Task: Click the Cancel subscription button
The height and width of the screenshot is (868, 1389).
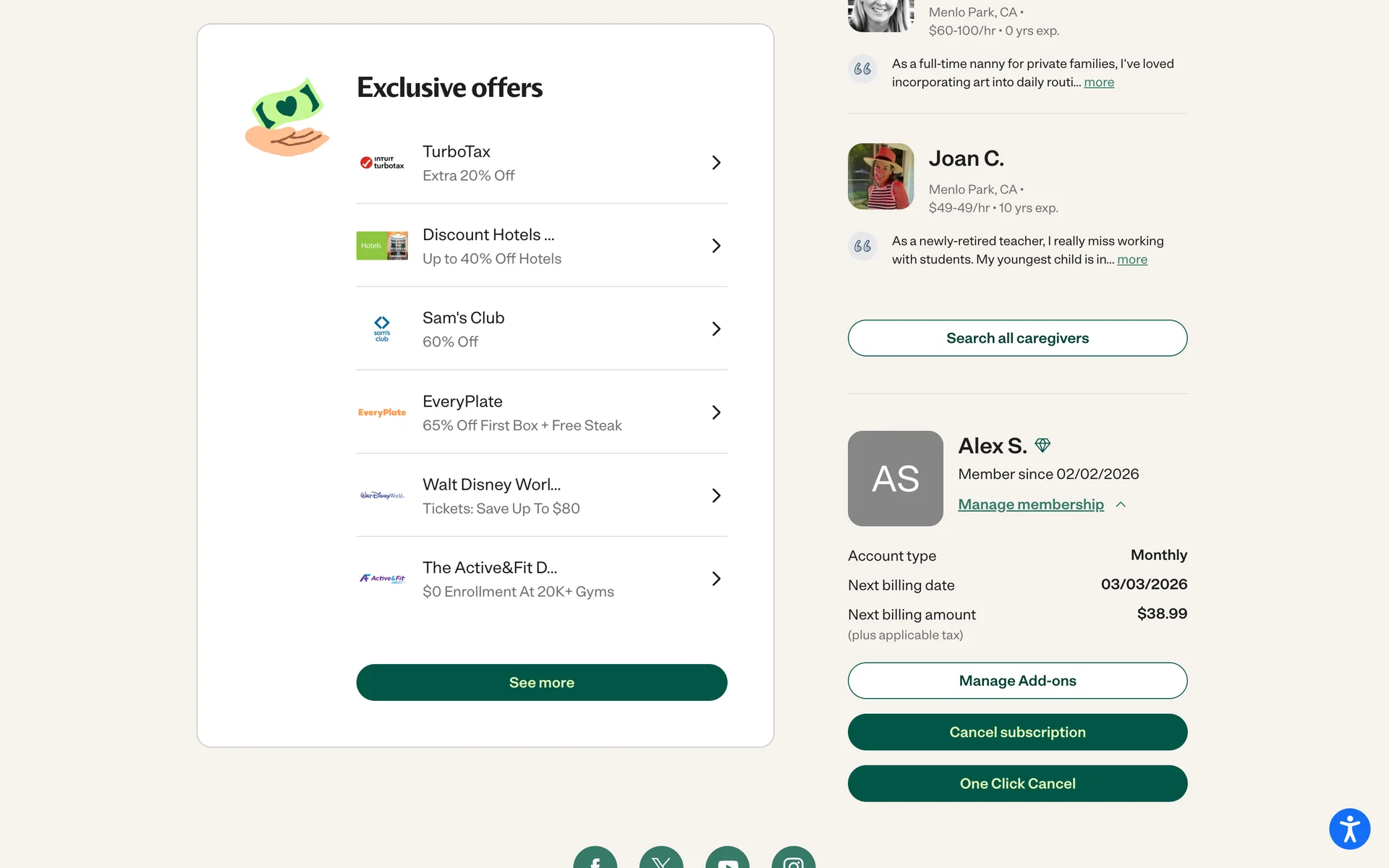Action: click(x=1017, y=732)
